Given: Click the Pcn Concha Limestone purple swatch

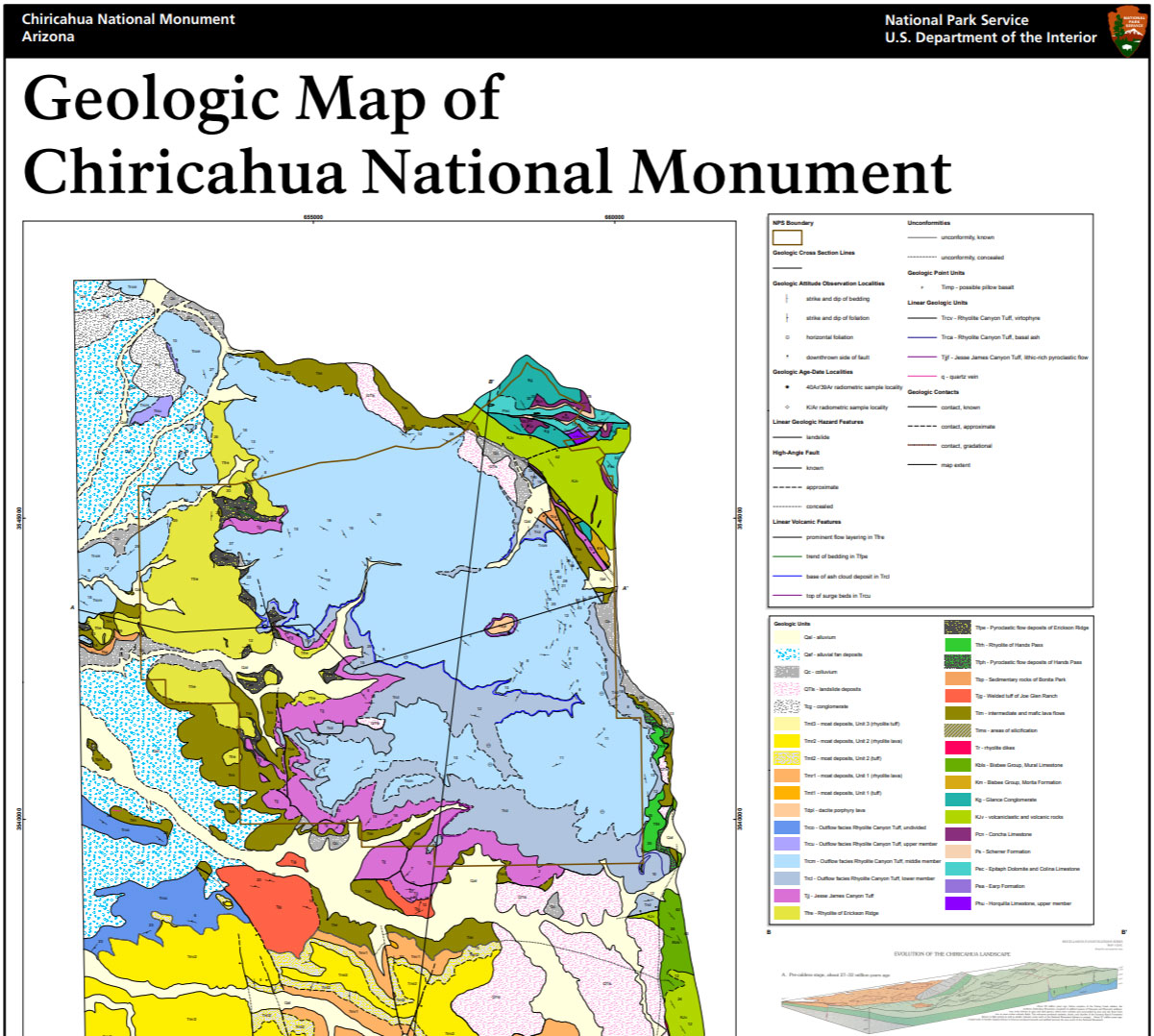Looking at the screenshot, I should [x=958, y=834].
